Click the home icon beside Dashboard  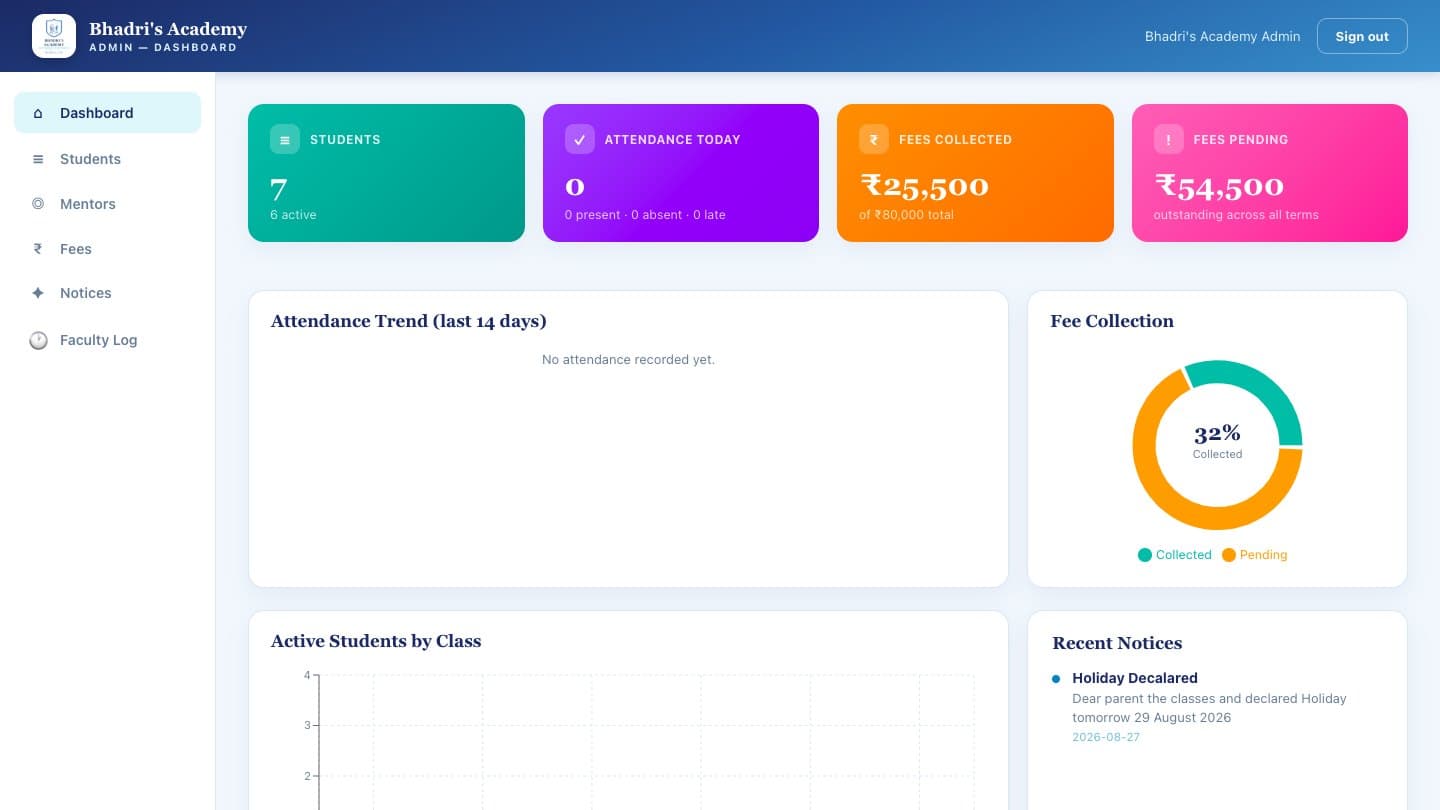coord(38,113)
